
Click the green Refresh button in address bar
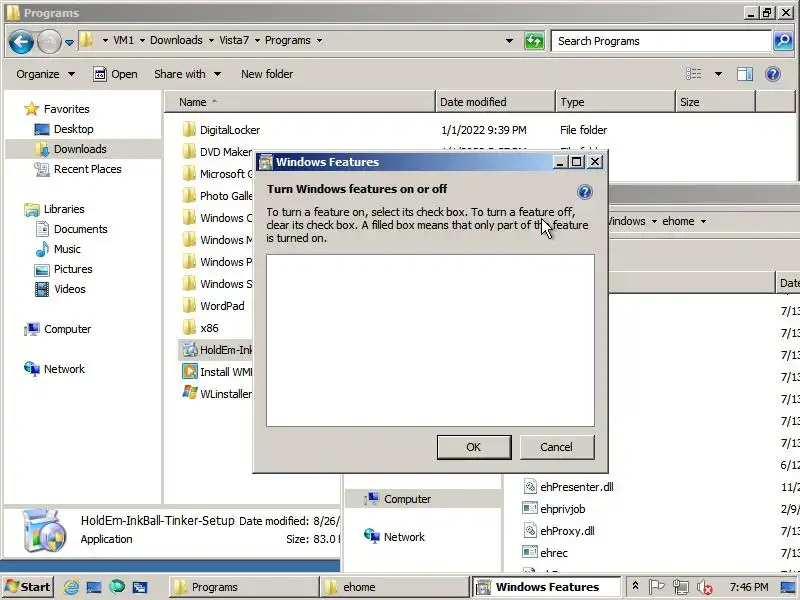[534, 41]
